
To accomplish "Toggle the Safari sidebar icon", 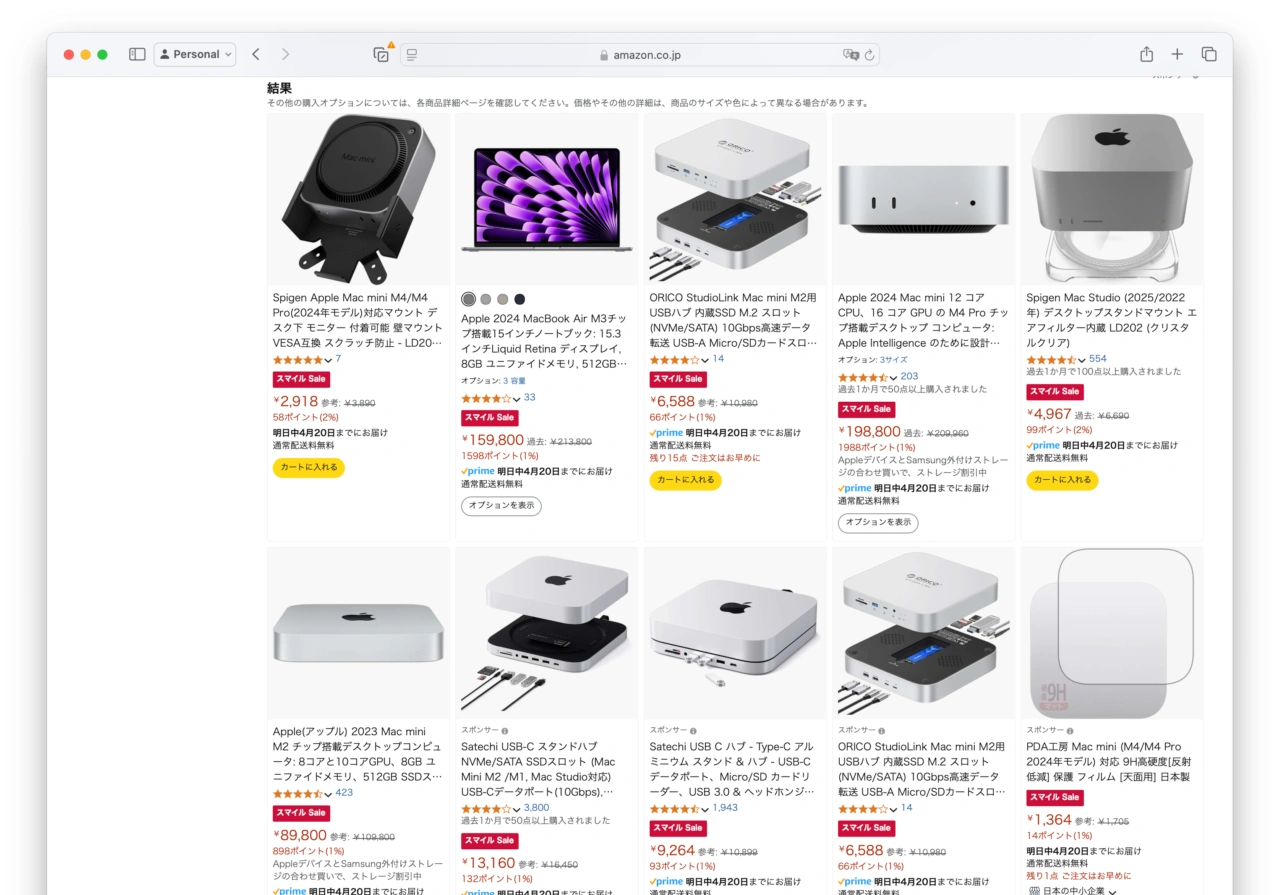I will click(137, 54).
